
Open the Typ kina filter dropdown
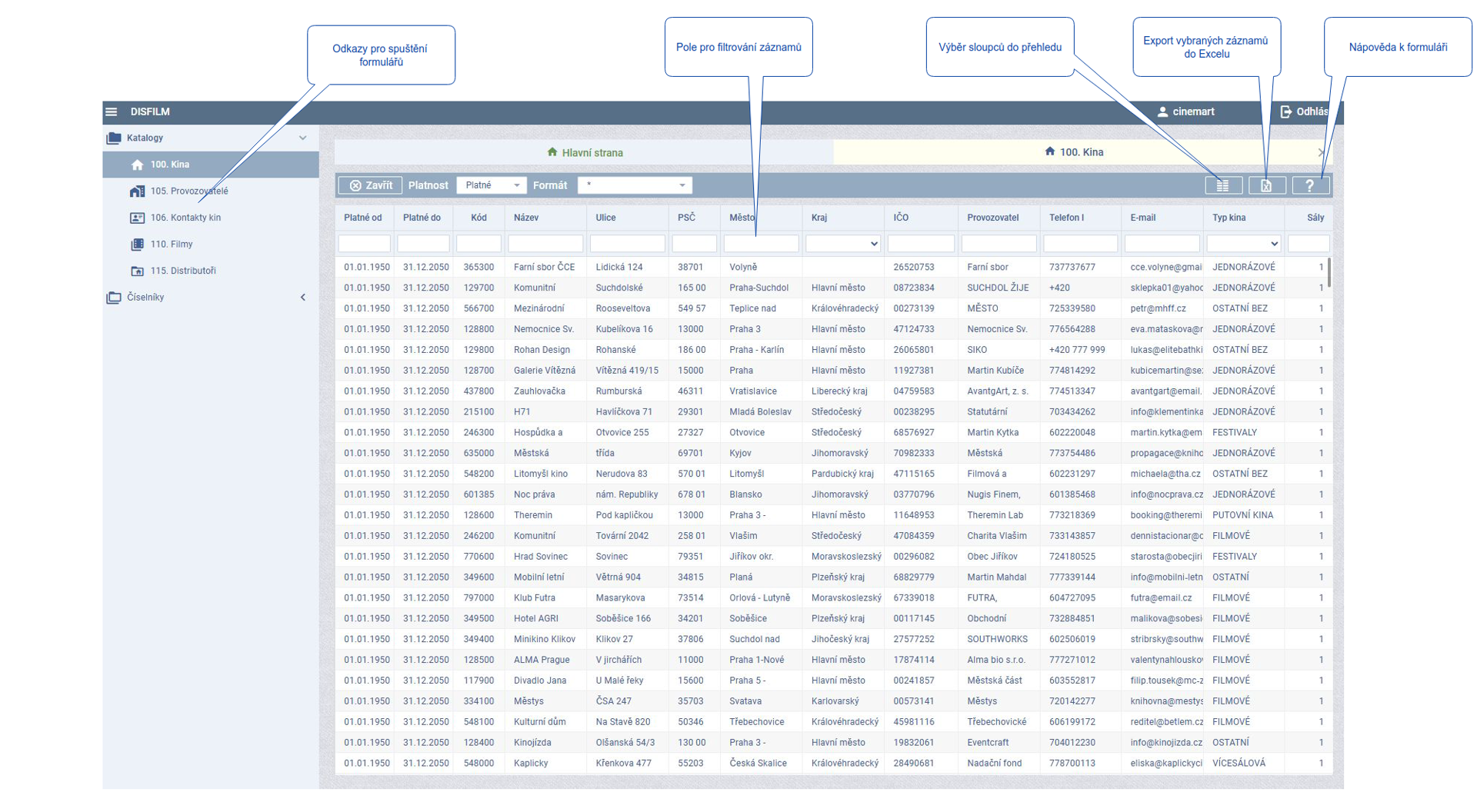click(x=1243, y=244)
